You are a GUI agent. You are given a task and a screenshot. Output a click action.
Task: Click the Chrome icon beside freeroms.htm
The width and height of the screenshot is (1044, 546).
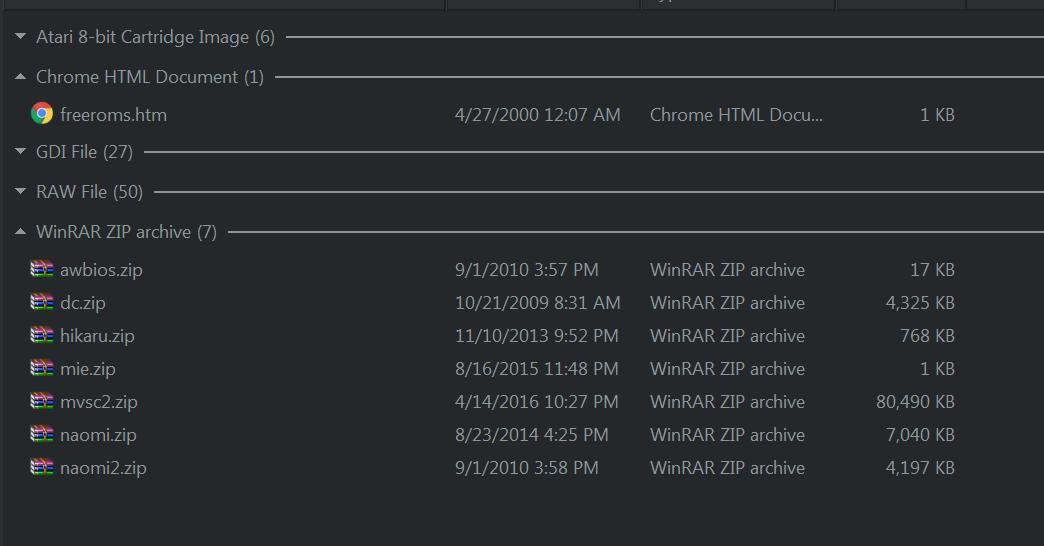[42, 114]
